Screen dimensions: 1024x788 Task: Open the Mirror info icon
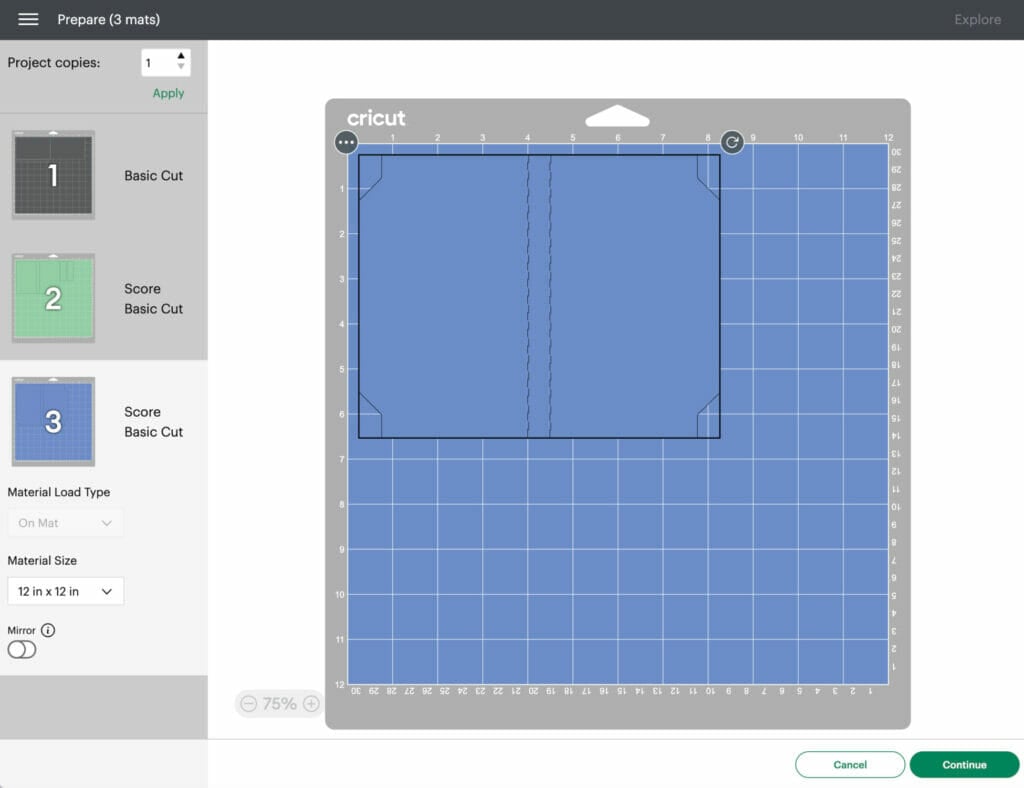point(48,631)
